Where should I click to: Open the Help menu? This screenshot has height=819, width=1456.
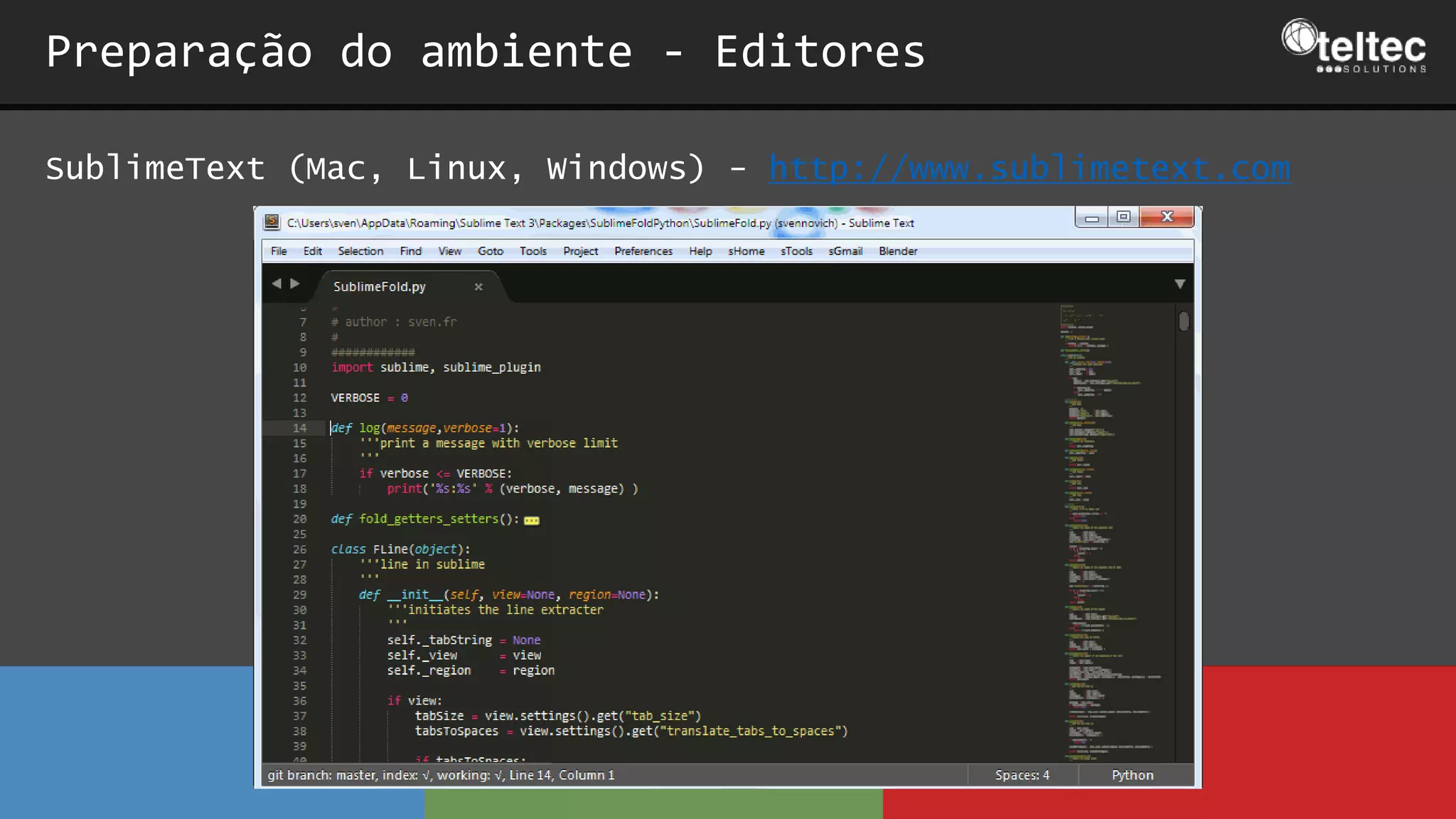tap(700, 251)
